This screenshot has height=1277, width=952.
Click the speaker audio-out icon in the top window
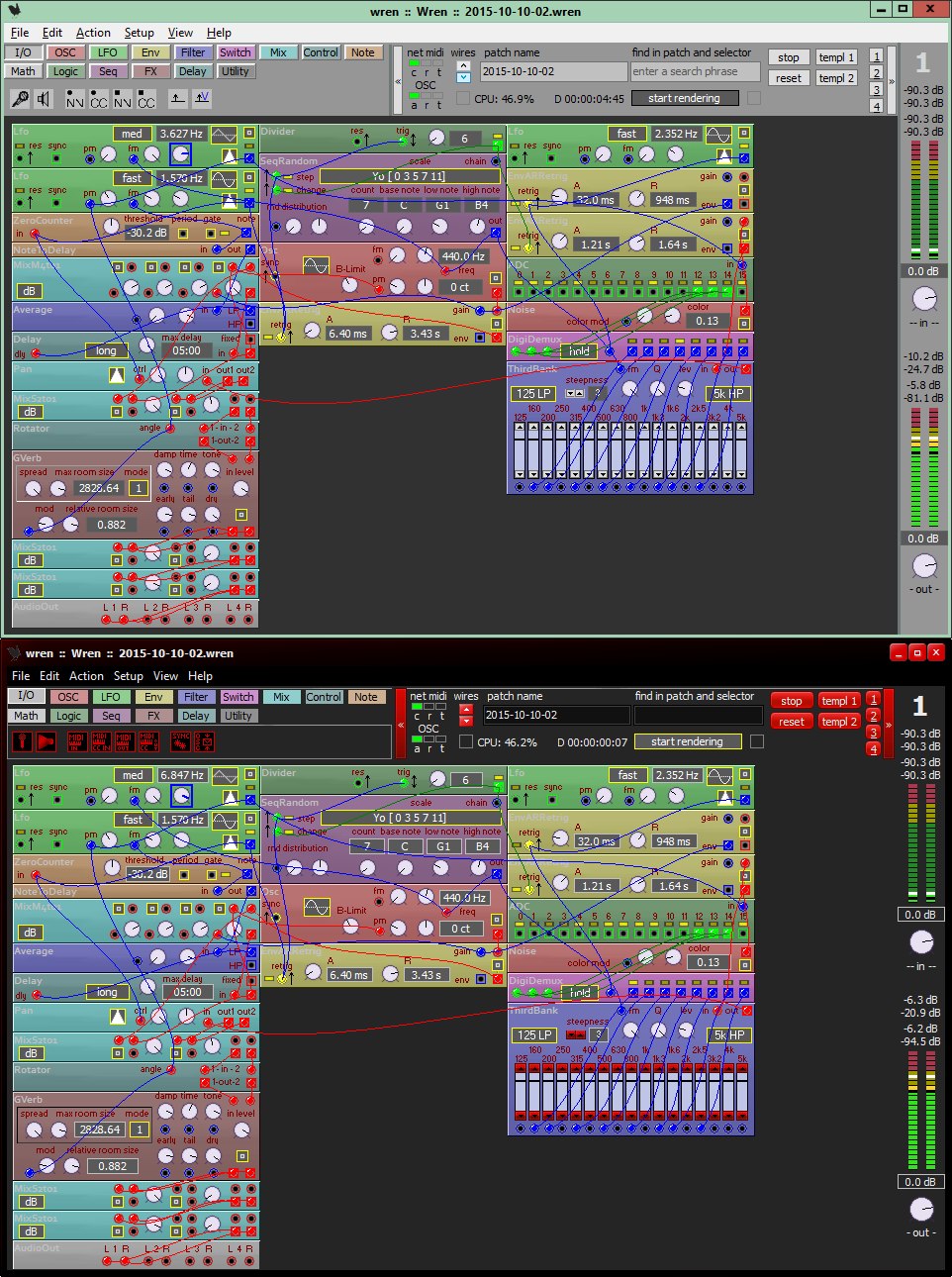44,98
